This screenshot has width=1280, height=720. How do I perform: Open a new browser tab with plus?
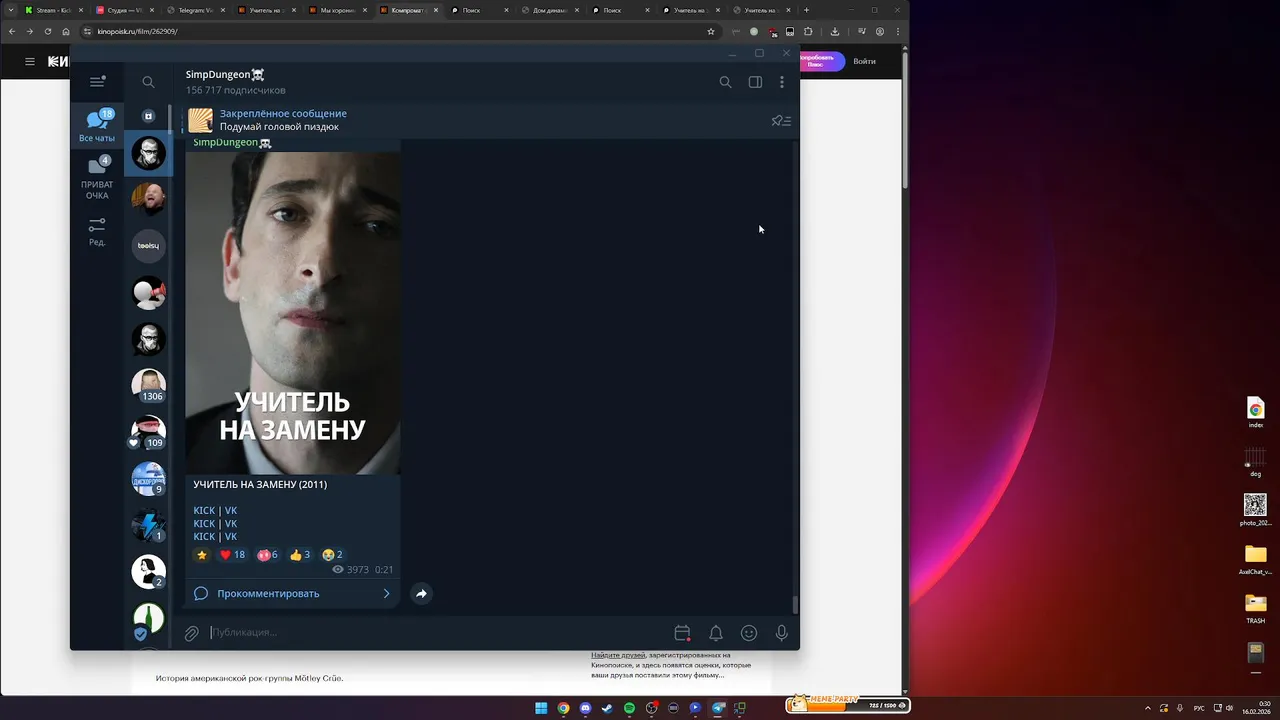click(806, 10)
